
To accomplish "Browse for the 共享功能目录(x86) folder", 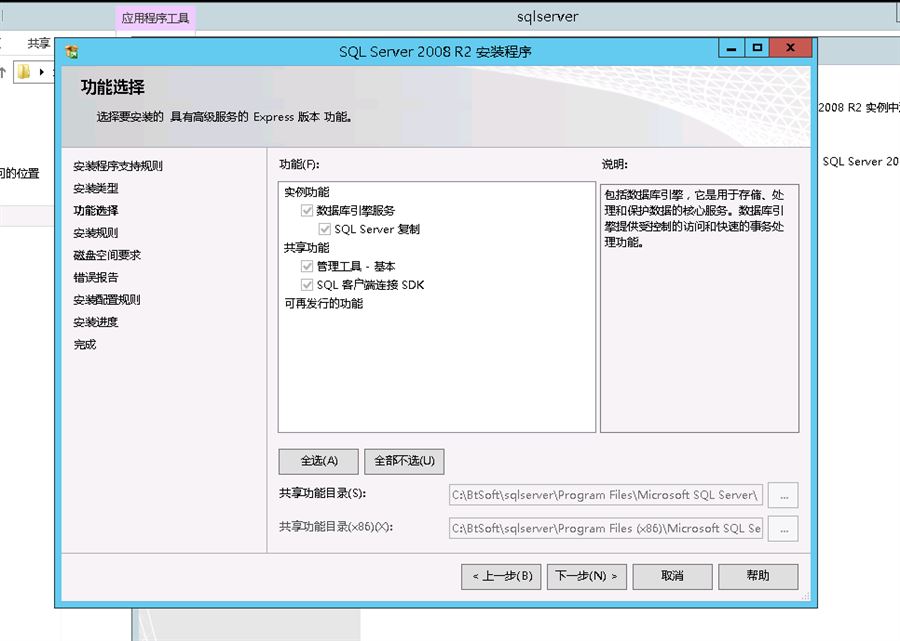I will 783,527.
